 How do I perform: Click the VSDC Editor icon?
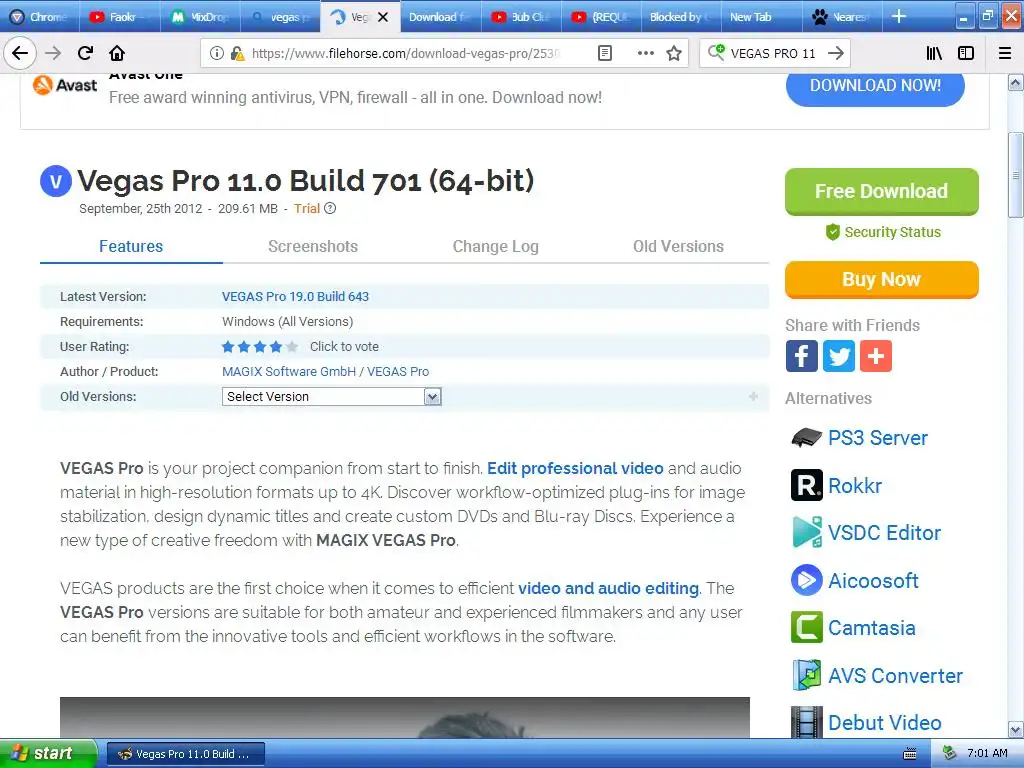pyautogui.click(x=807, y=532)
